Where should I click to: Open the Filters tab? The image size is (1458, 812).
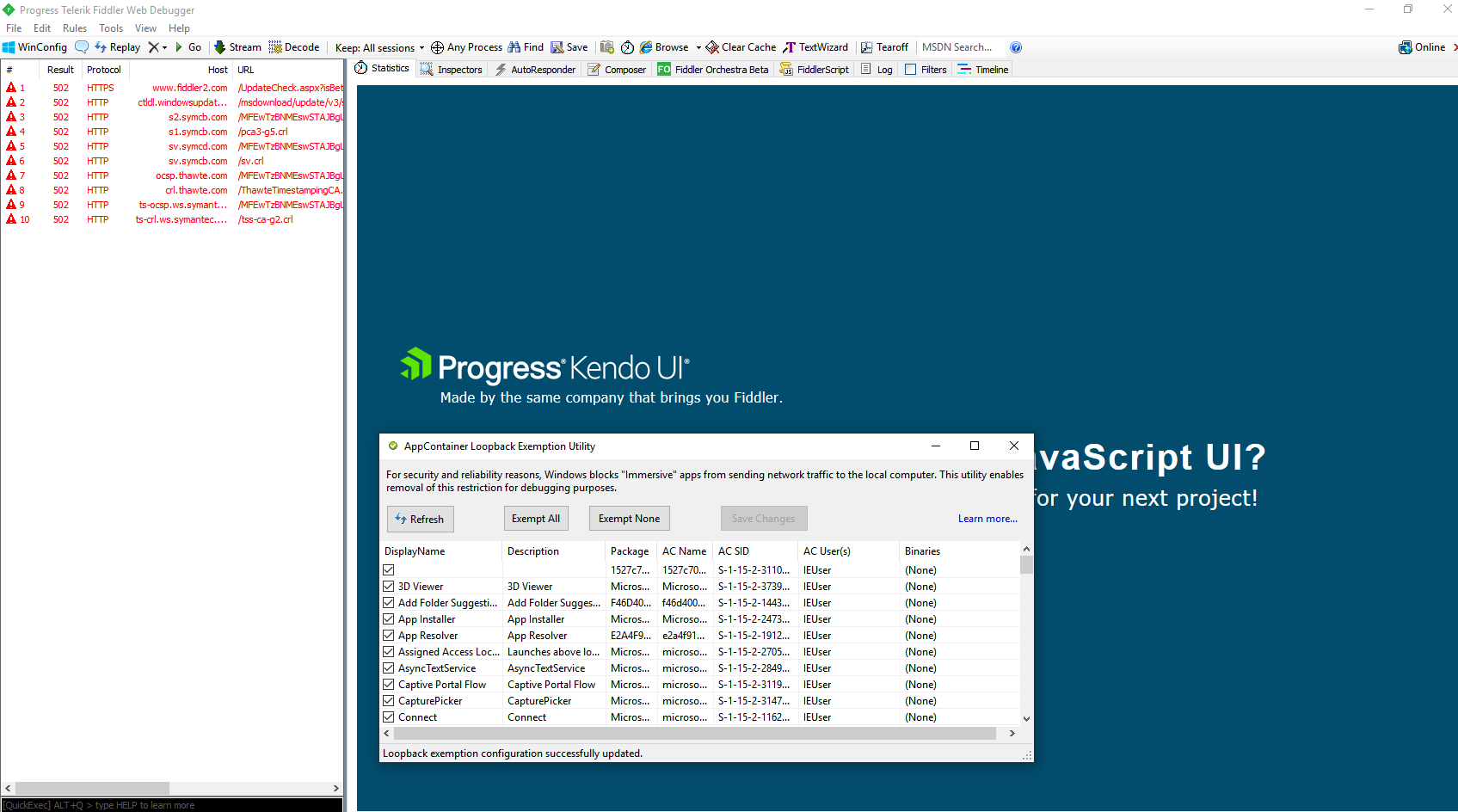[926, 70]
